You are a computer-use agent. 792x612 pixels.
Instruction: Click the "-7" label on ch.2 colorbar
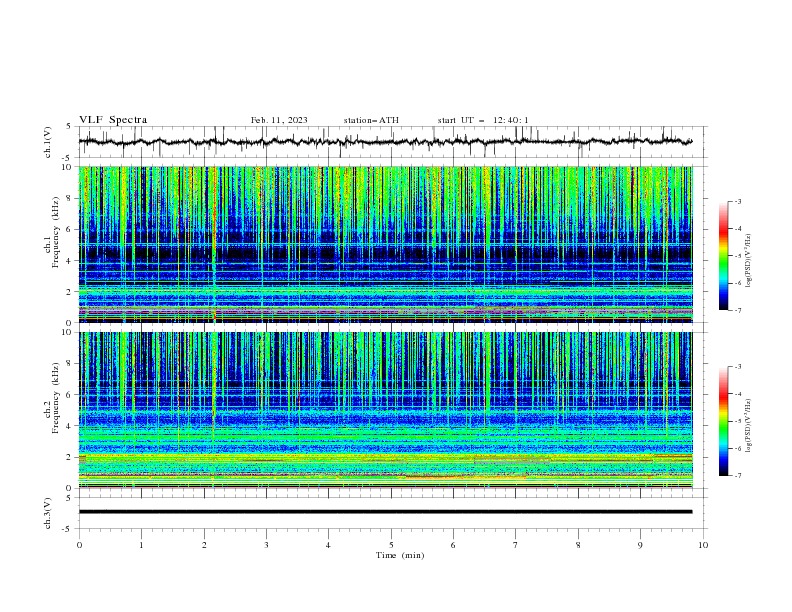click(737, 476)
